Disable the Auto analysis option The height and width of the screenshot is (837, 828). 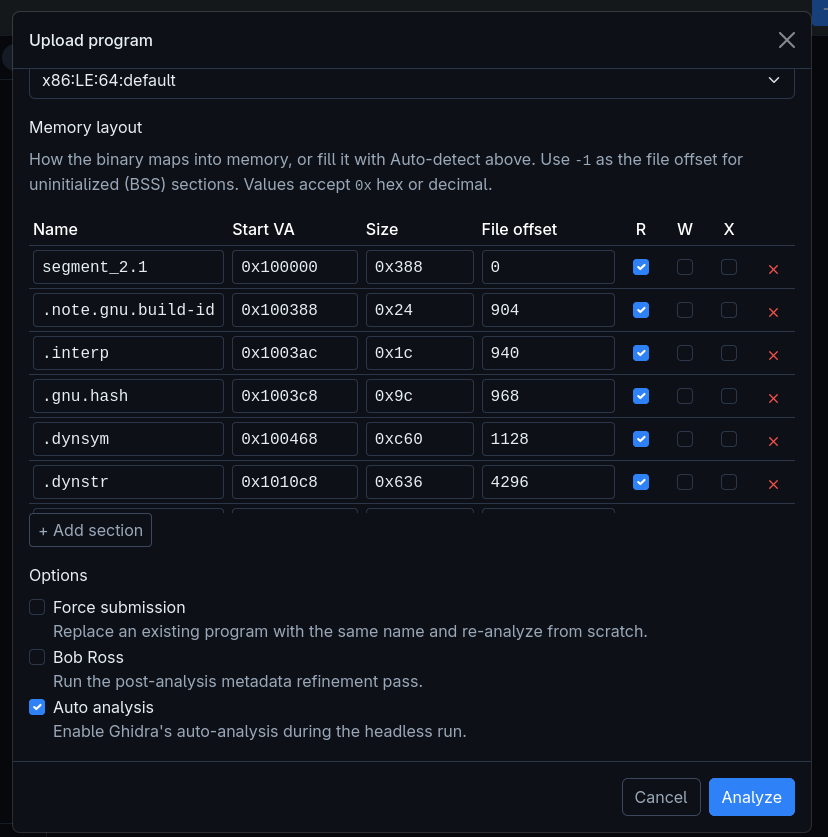[37, 707]
